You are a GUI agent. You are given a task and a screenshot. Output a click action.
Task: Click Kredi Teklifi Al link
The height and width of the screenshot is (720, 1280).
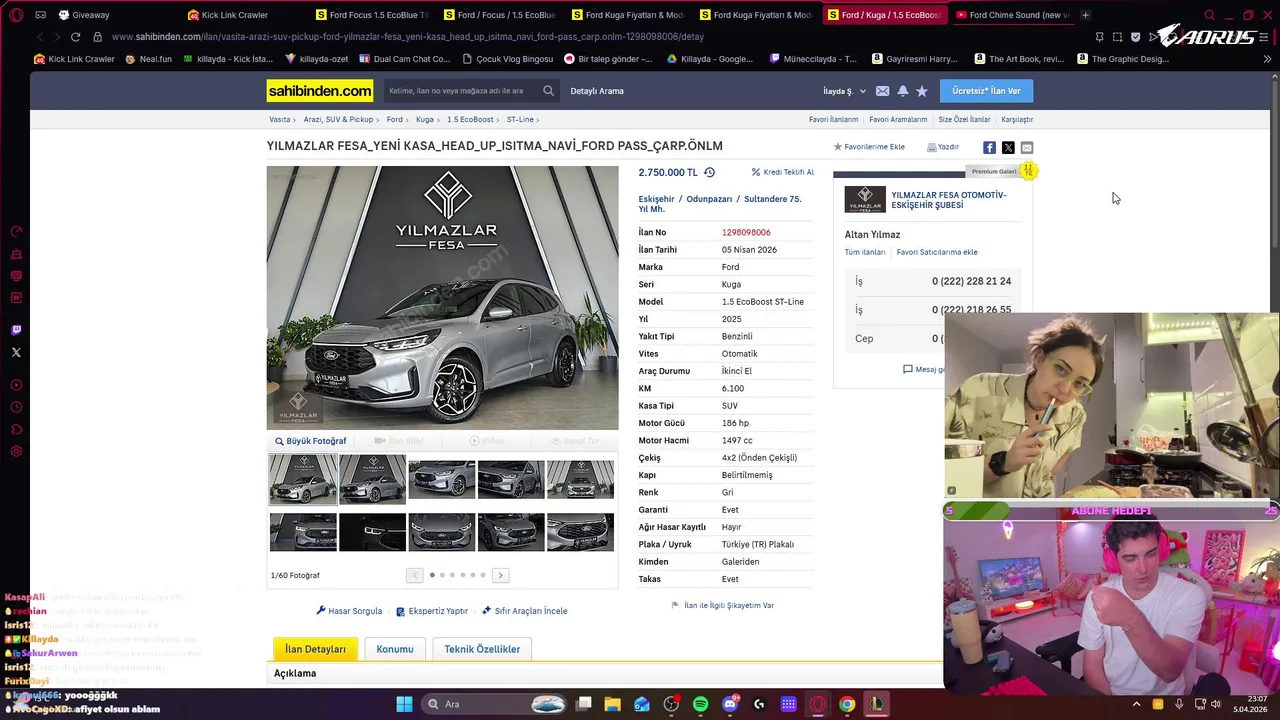(782, 172)
